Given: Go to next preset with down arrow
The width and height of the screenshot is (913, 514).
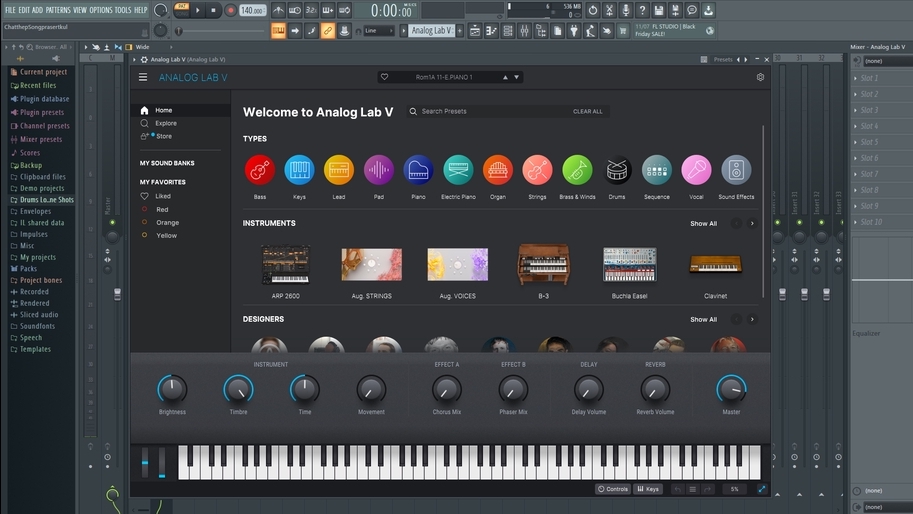Looking at the screenshot, I should point(516,77).
